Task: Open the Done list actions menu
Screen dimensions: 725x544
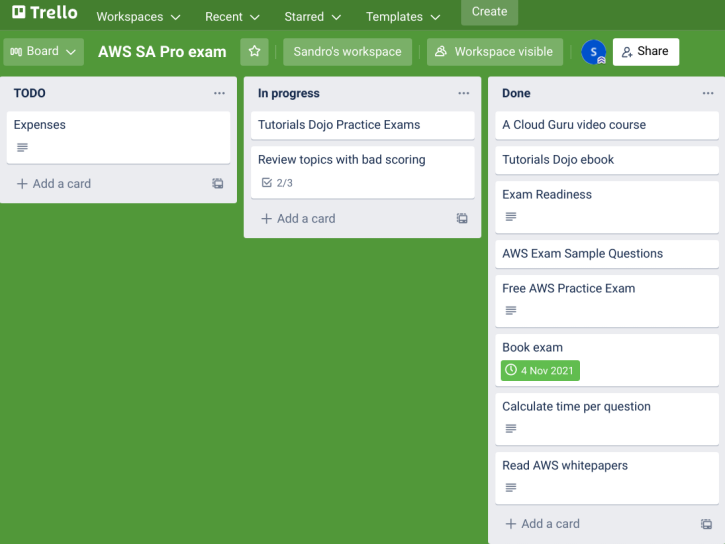Action: 708,93
